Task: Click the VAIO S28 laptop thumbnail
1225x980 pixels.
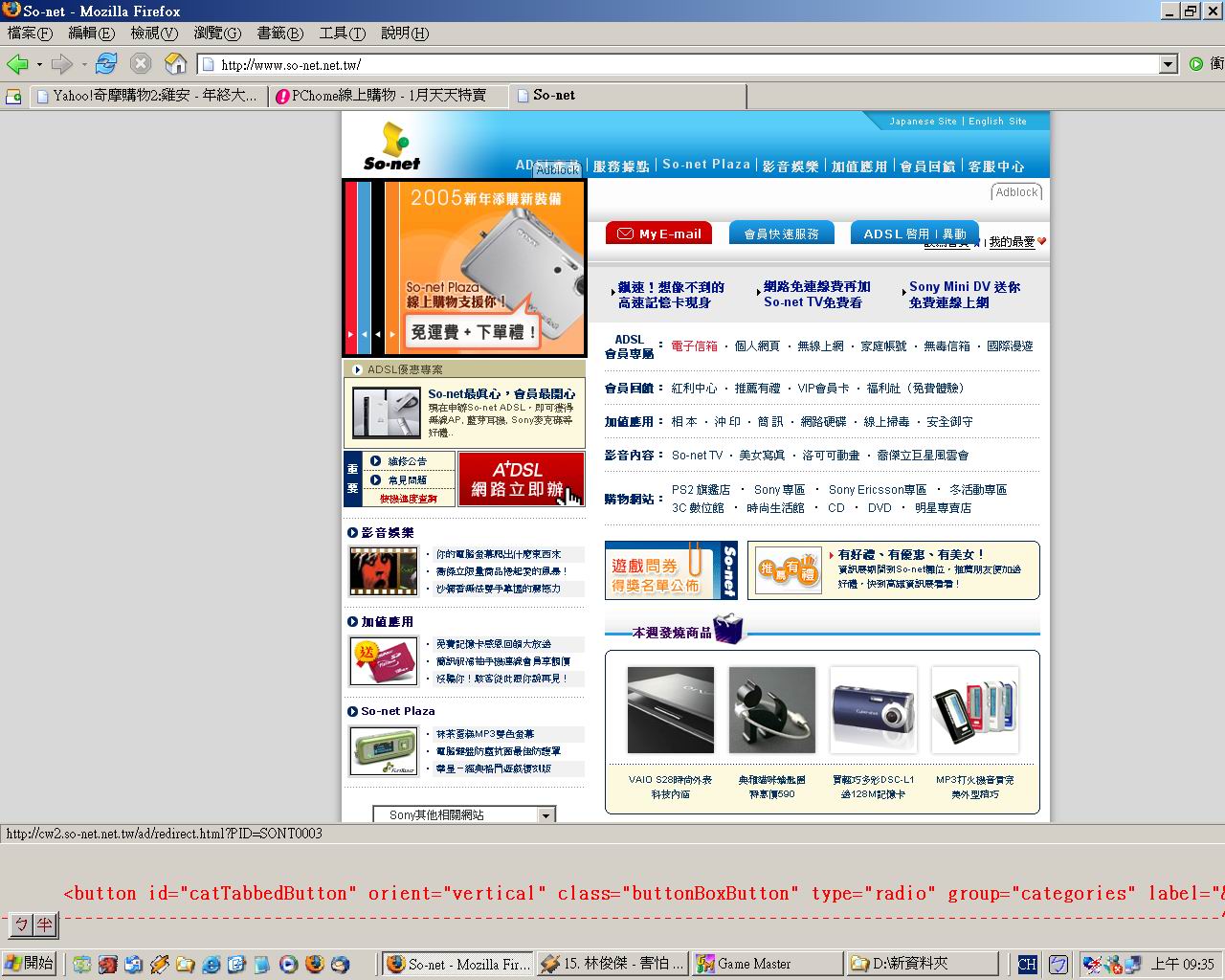Action: tap(670, 710)
